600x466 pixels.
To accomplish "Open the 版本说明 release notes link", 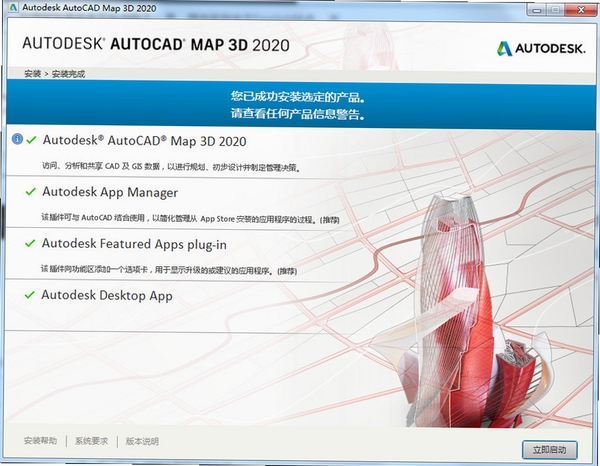I will click(x=142, y=442).
